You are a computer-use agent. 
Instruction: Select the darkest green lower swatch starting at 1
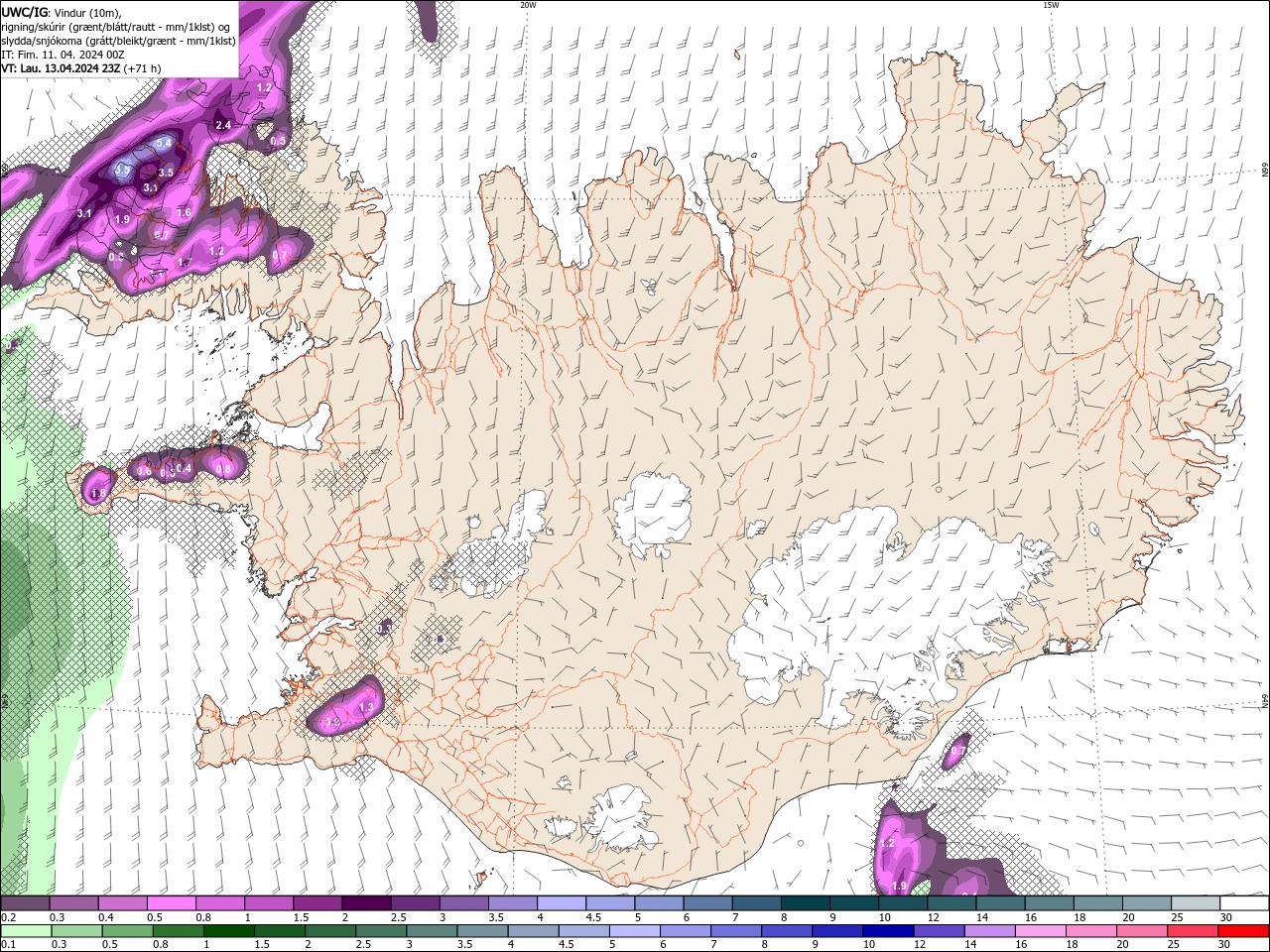point(228,931)
